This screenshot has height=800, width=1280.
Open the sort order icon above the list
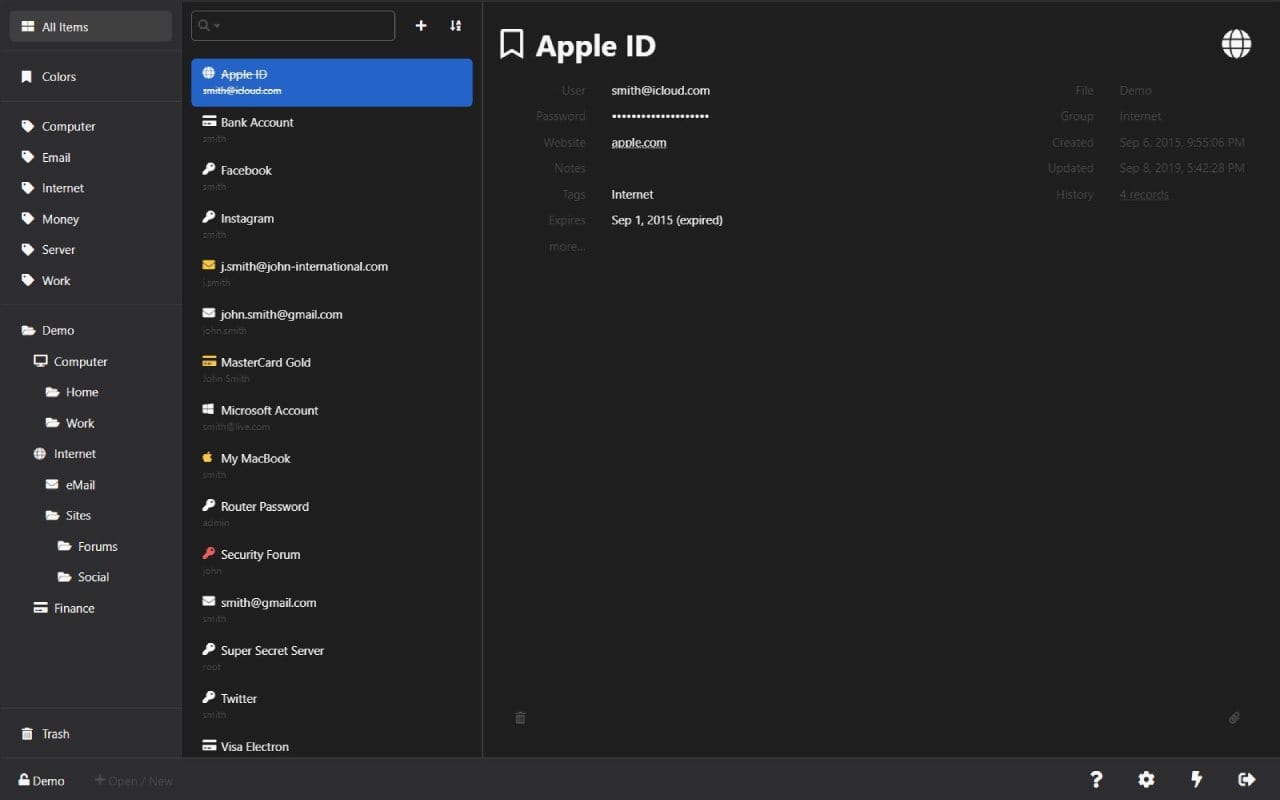(455, 25)
